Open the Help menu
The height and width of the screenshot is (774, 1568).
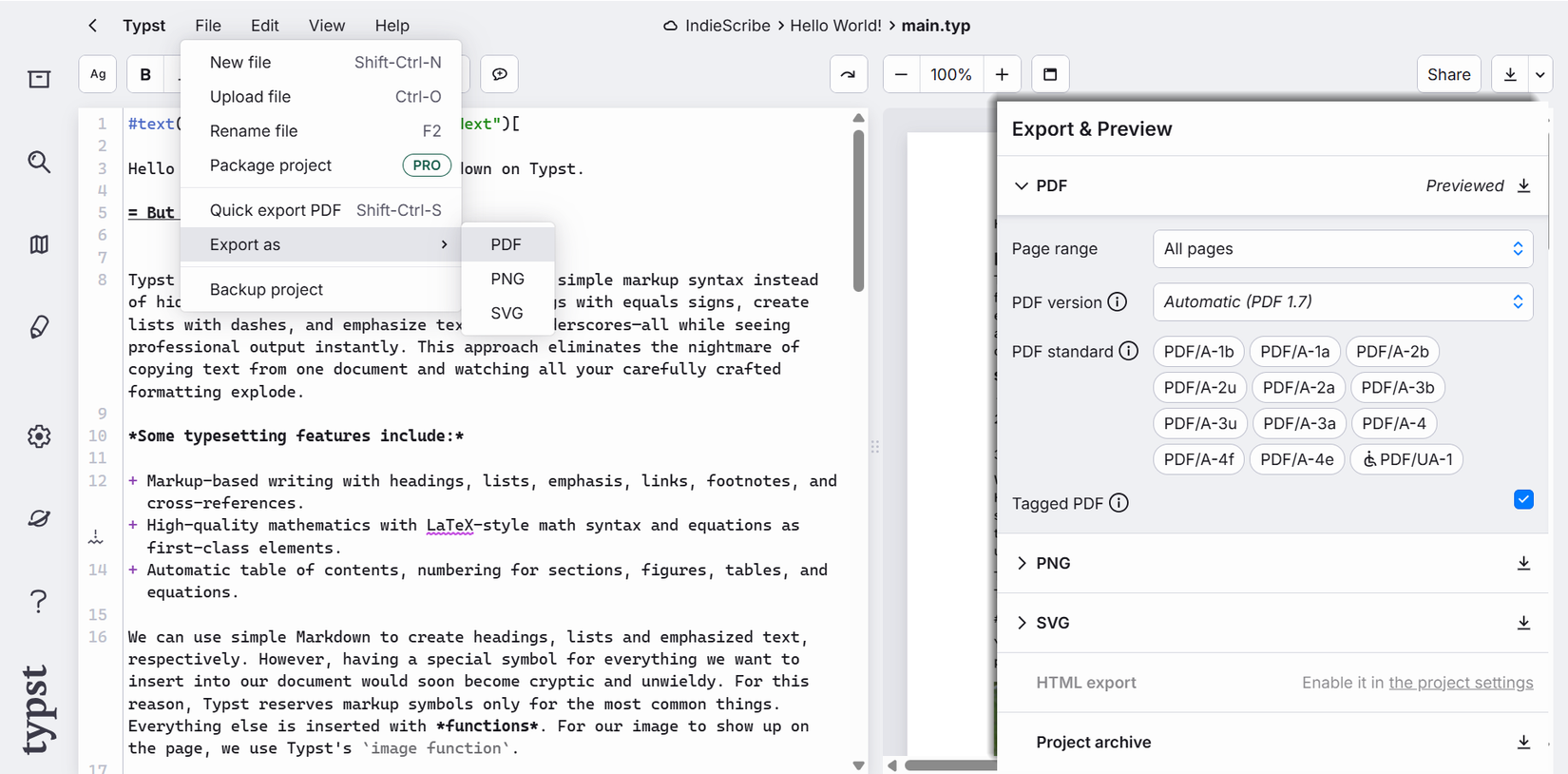[x=392, y=26]
